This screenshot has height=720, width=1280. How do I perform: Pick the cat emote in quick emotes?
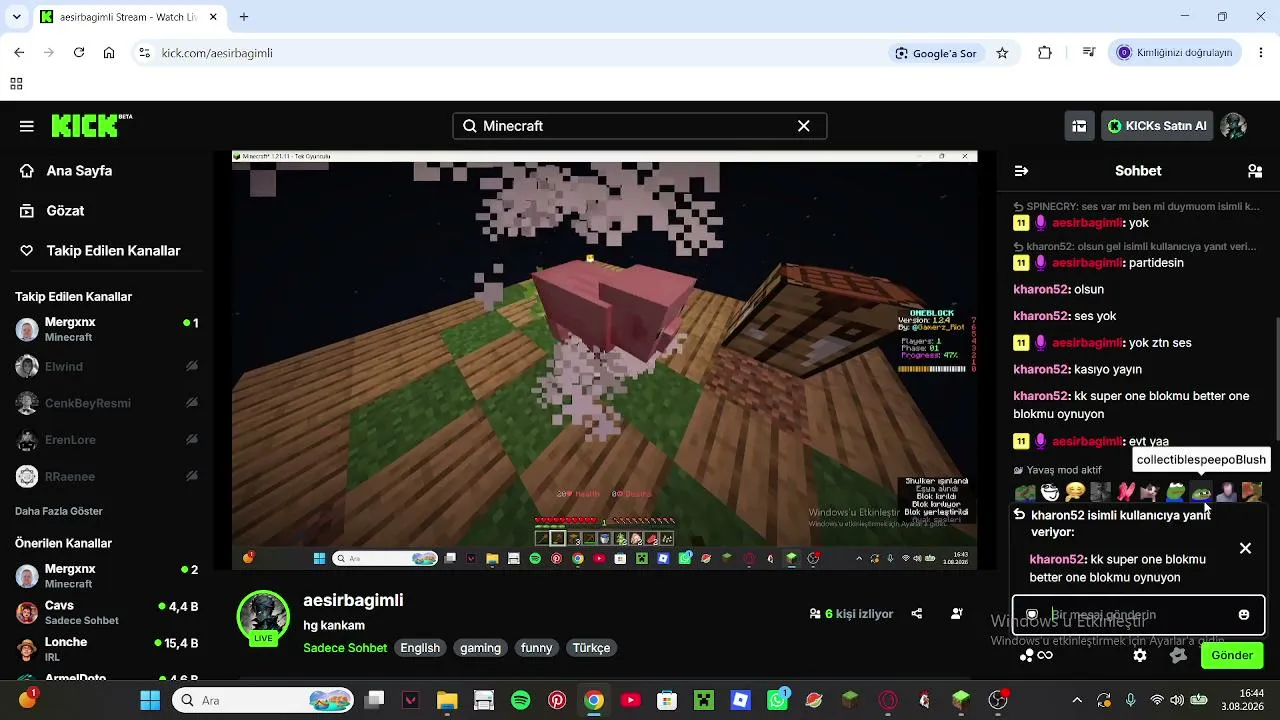pyautogui.click(x=1151, y=492)
